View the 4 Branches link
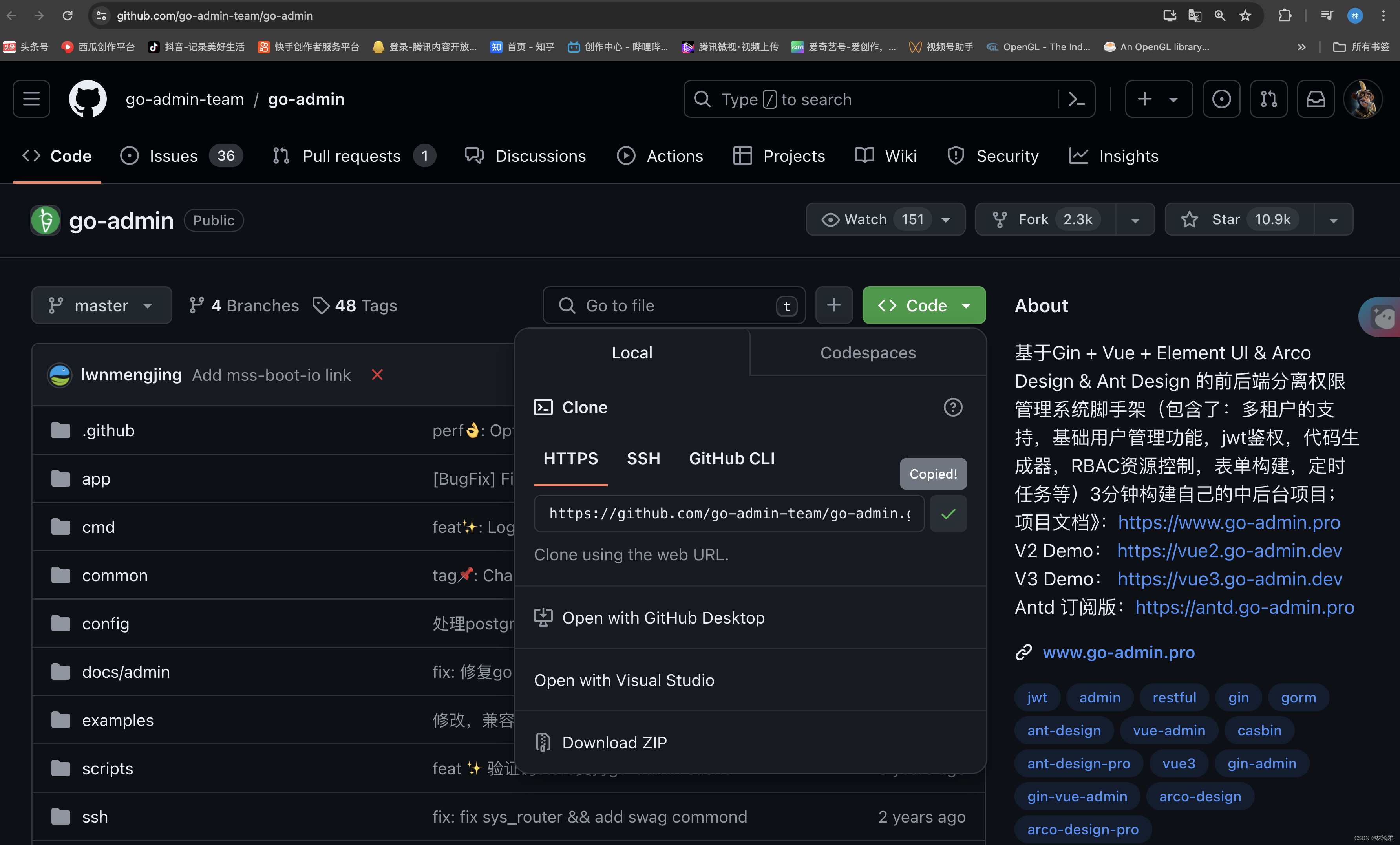Screen dimensions: 1400x845 pyautogui.click(x=244, y=305)
